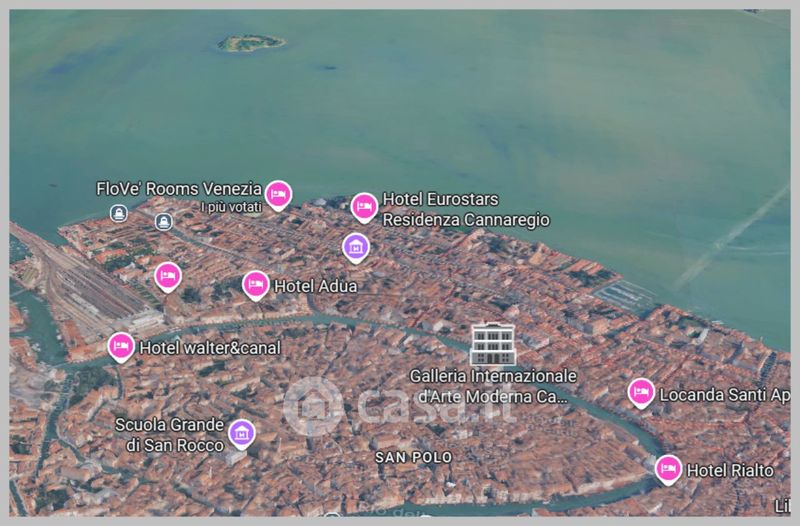Select the 'Galleria Internazionale d'Arte Moderna' label

click(x=494, y=386)
